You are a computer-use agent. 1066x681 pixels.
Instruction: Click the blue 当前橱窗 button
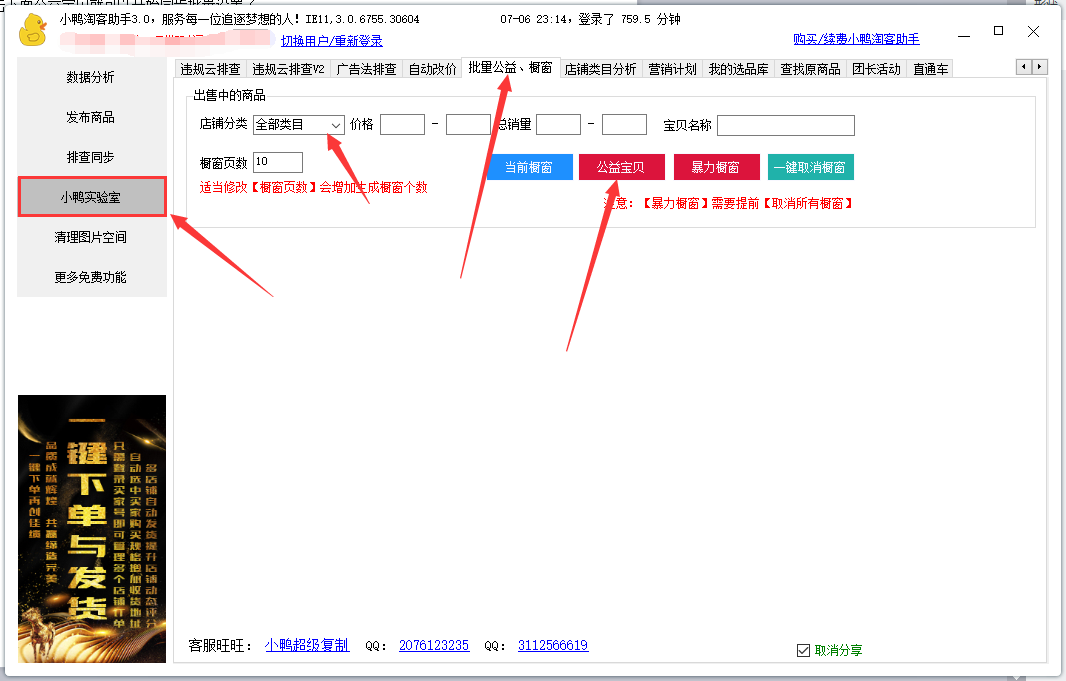[529, 167]
